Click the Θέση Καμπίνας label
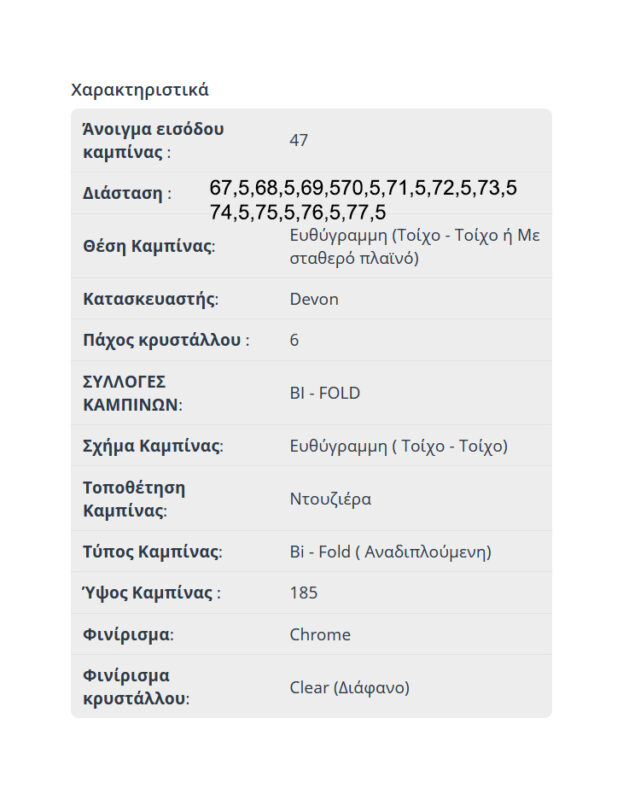The image size is (629, 800). pos(149,247)
